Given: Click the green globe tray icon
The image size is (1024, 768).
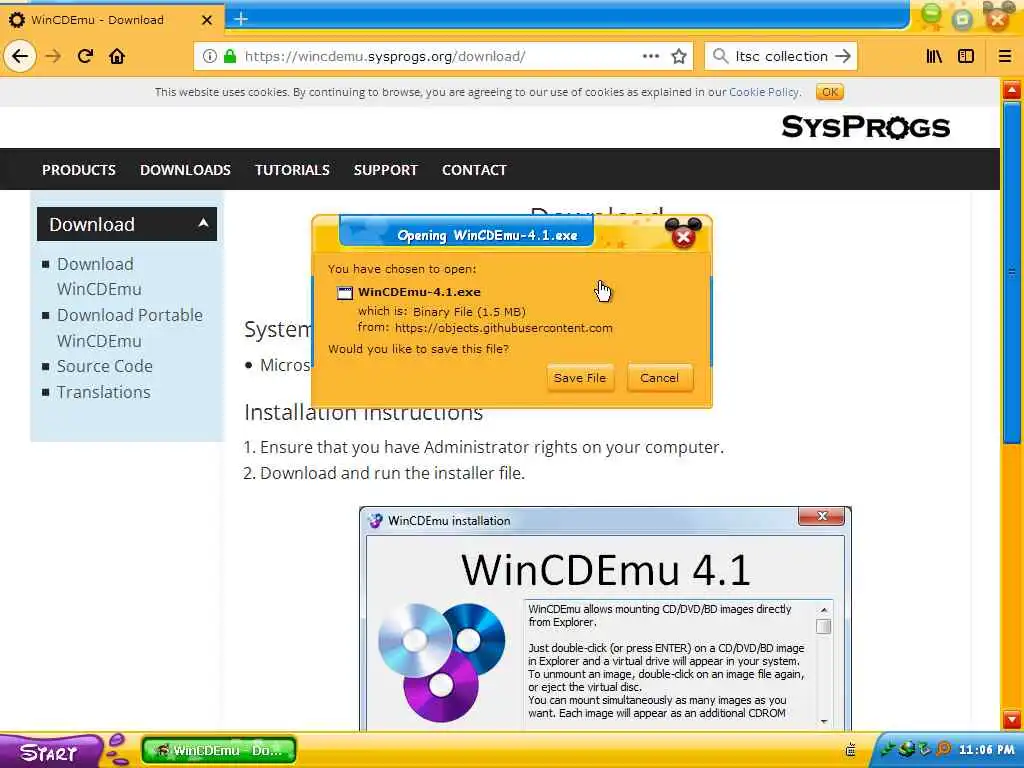Looking at the screenshot, I should [906, 750].
